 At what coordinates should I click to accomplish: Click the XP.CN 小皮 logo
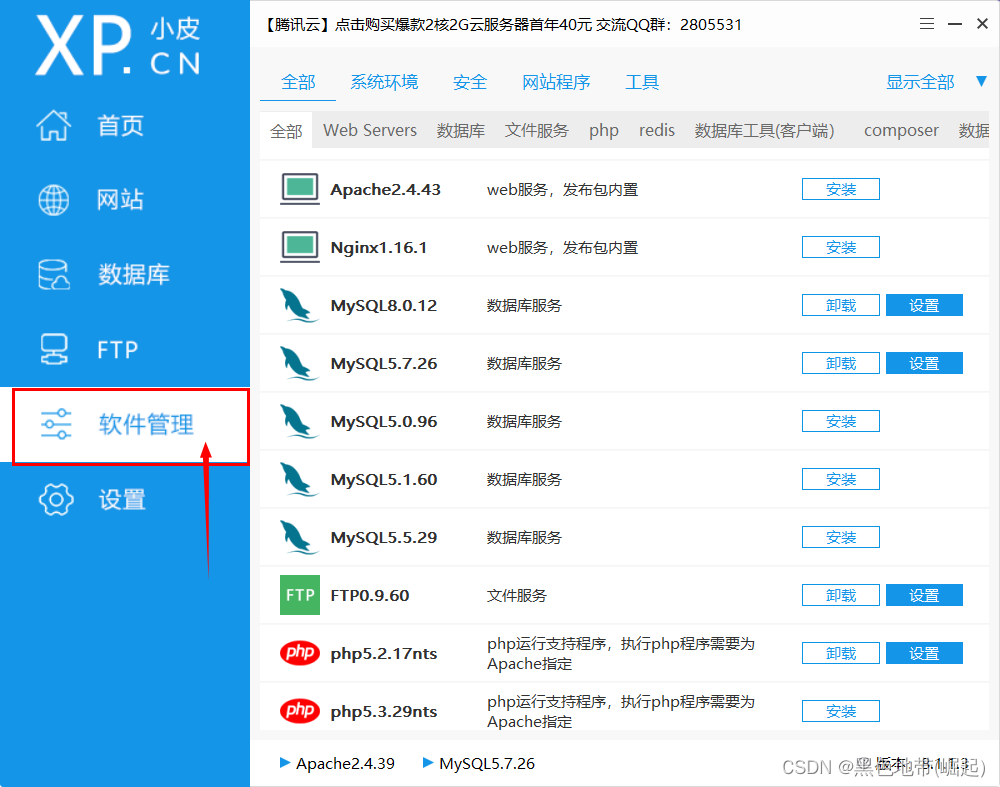click(x=119, y=46)
